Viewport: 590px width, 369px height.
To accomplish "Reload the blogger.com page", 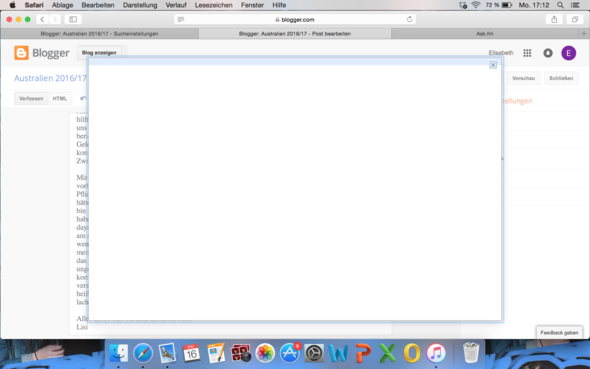I will coord(409,19).
